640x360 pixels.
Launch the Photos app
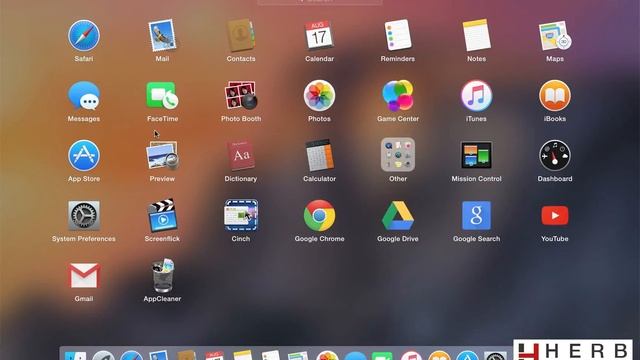point(319,96)
